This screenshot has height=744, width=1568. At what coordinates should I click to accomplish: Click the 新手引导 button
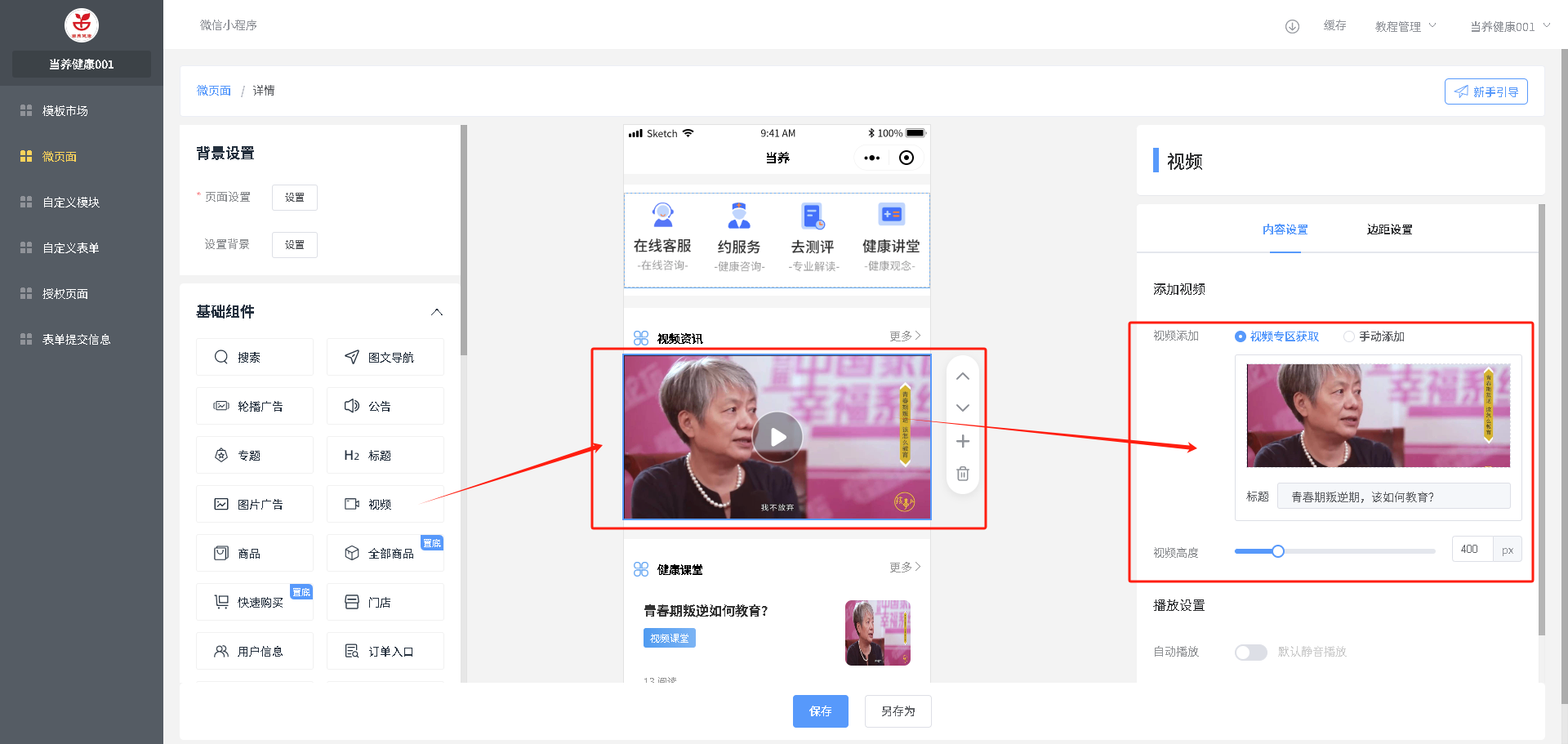(x=1486, y=91)
